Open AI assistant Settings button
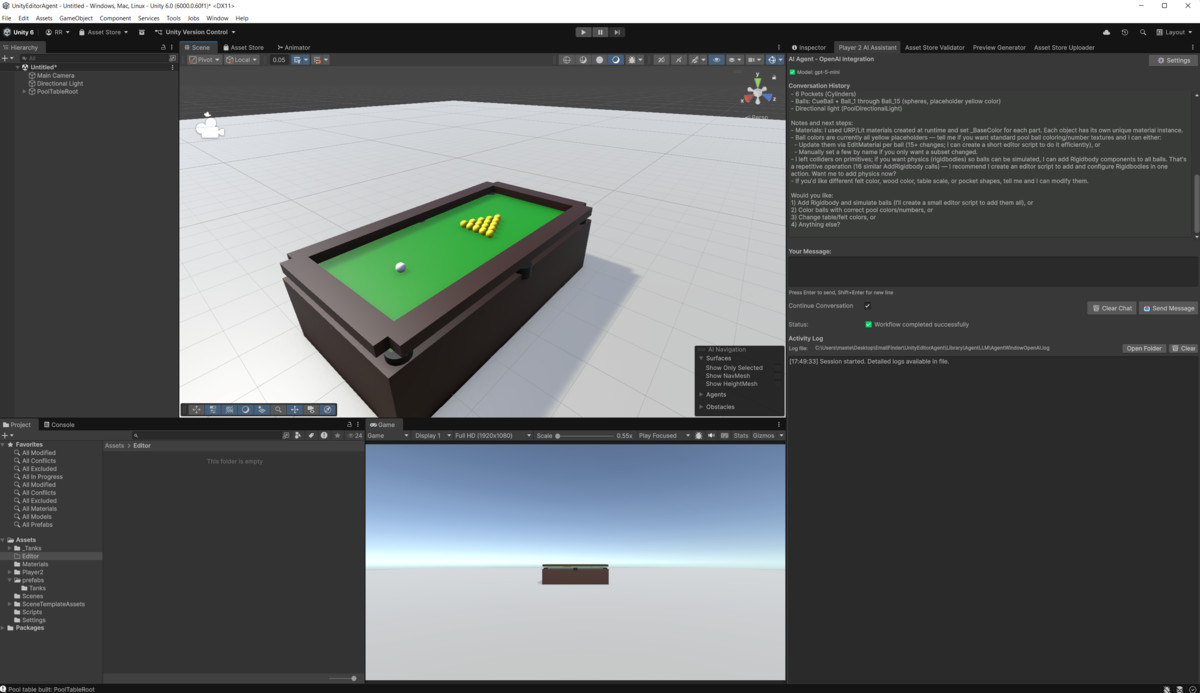The image size is (1200, 693). point(1174,60)
